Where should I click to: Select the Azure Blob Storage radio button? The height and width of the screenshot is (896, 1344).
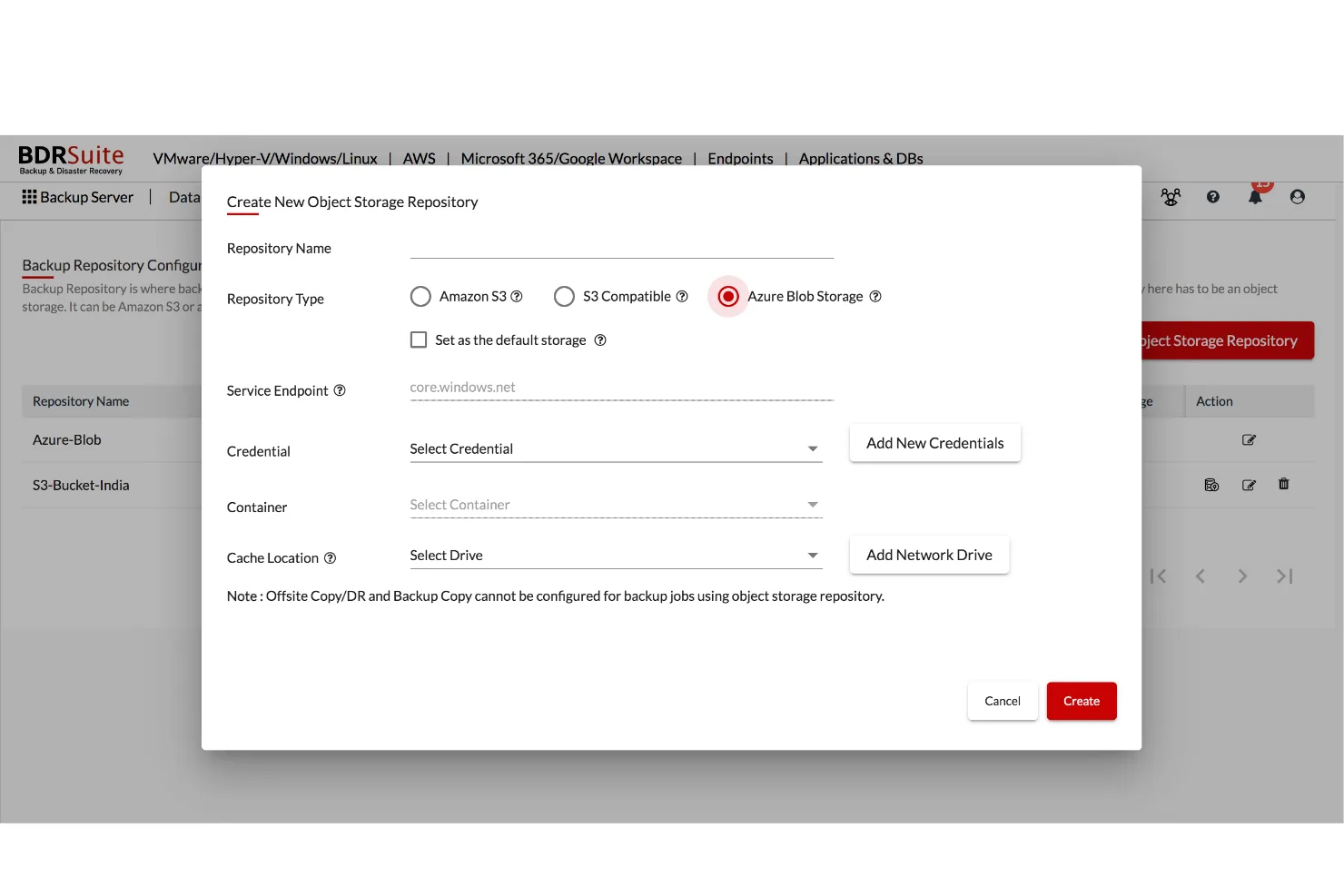[728, 297]
